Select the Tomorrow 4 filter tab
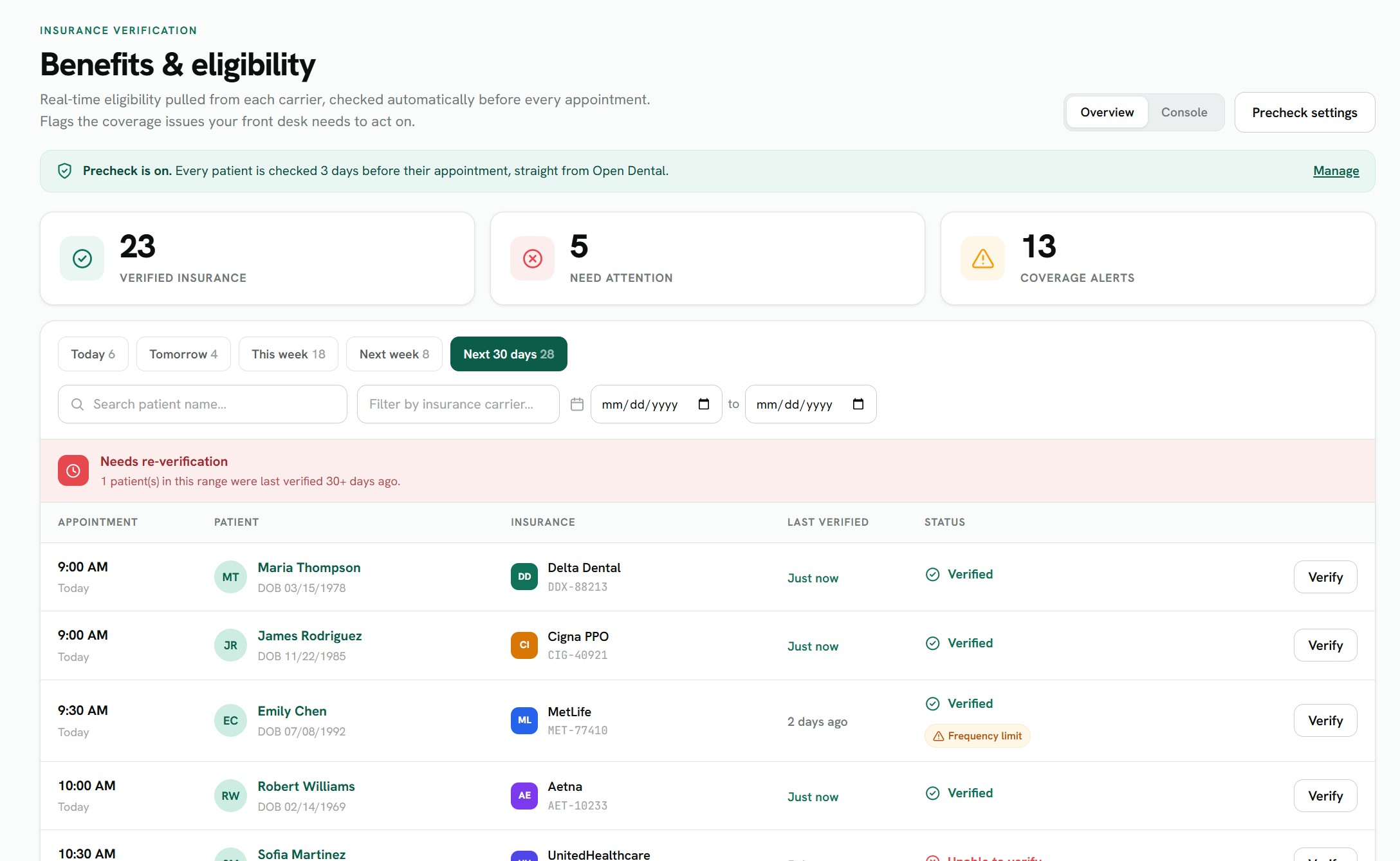Viewport: 1400px width, 861px height. (x=183, y=354)
